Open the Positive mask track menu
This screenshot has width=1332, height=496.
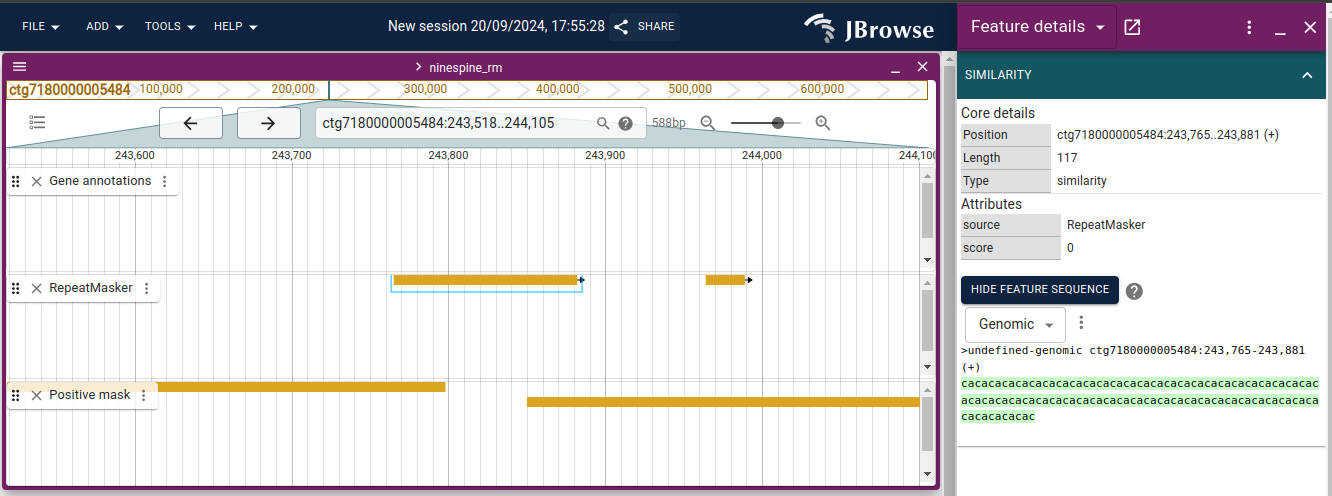(x=144, y=395)
